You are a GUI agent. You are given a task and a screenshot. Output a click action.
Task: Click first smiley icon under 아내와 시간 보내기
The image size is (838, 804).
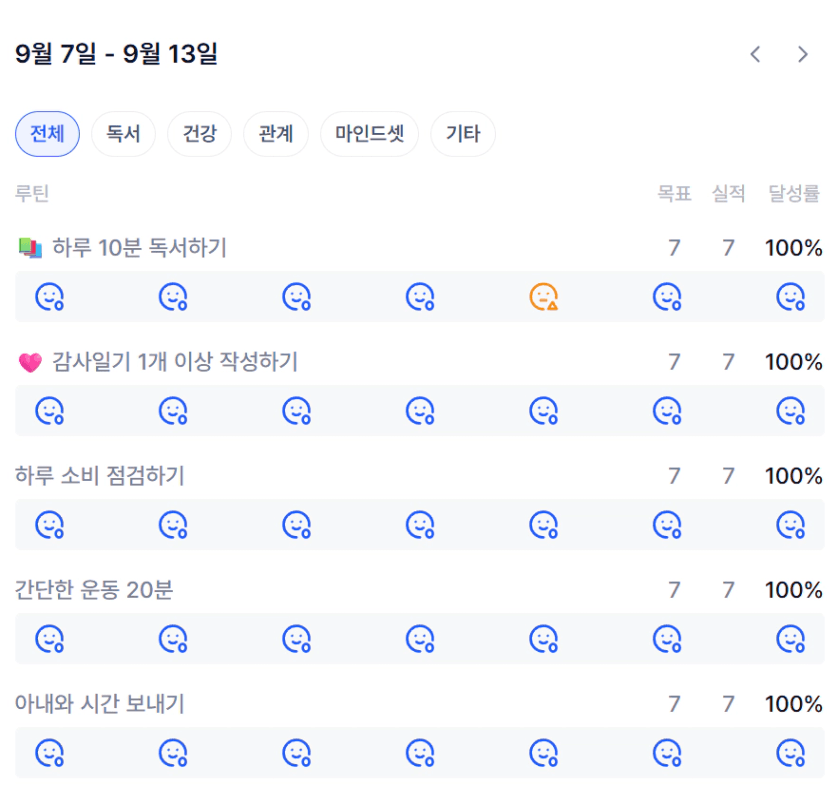(50, 753)
